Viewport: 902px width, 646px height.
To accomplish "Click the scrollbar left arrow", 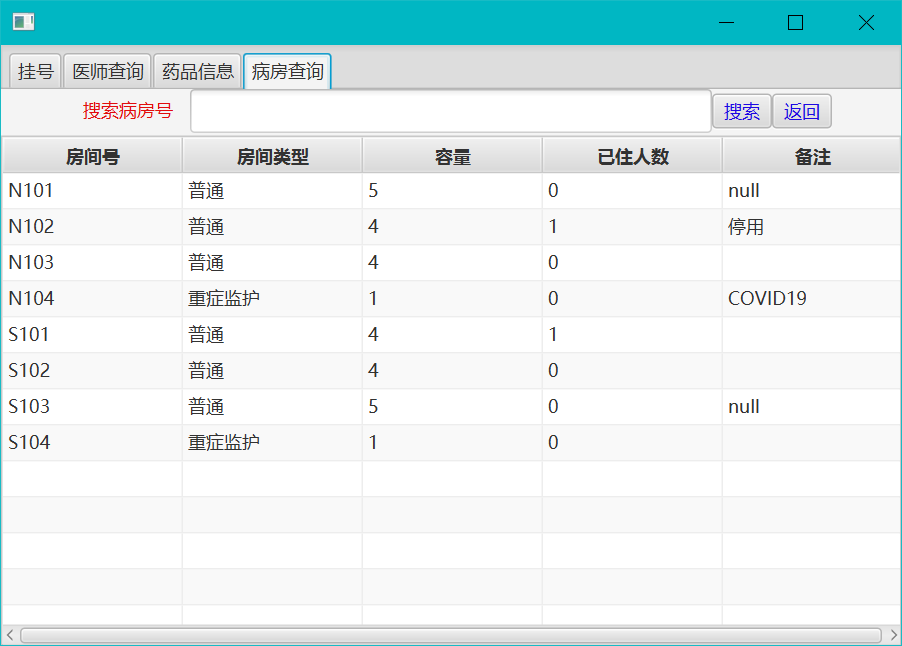I will coord(9,635).
